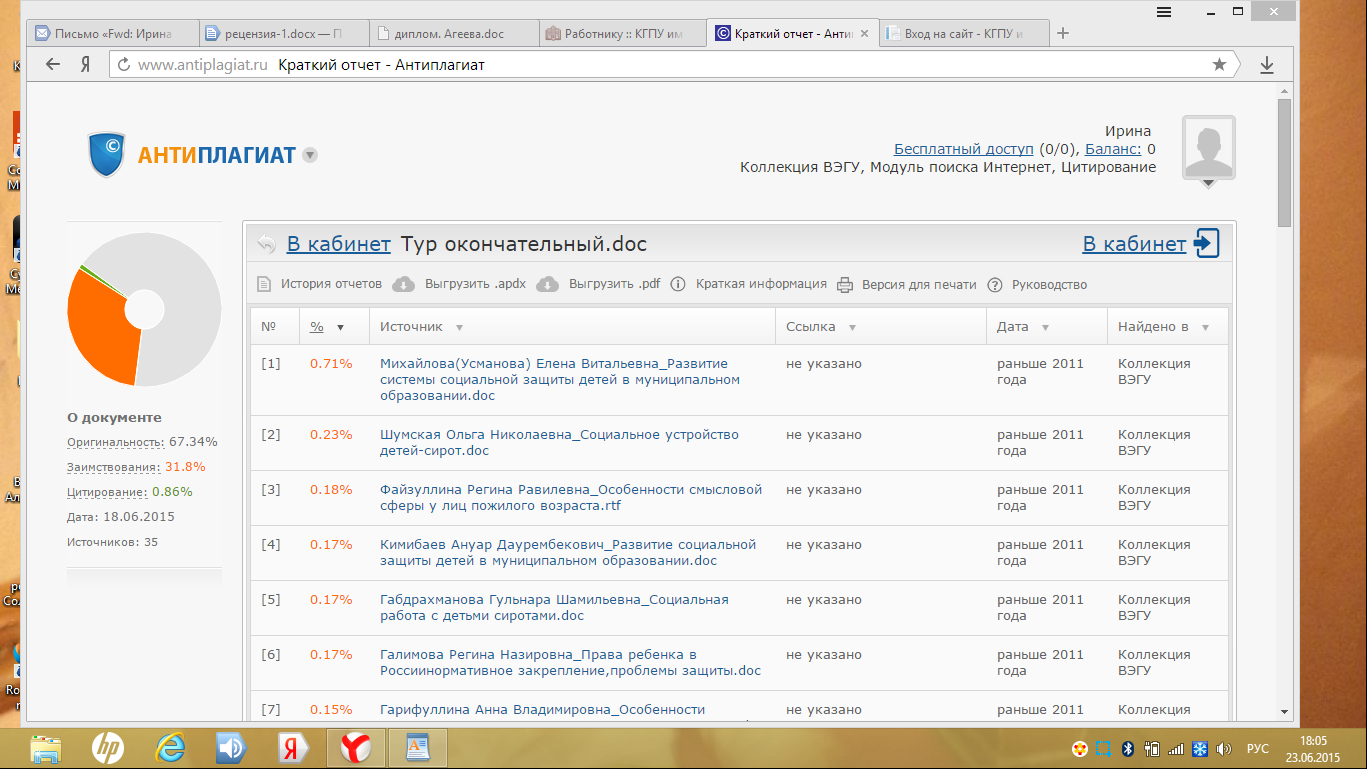Viewport: 1367px width, 769px height.
Task: Click the exit-to-cabinet door icon
Action: click(x=1207, y=243)
